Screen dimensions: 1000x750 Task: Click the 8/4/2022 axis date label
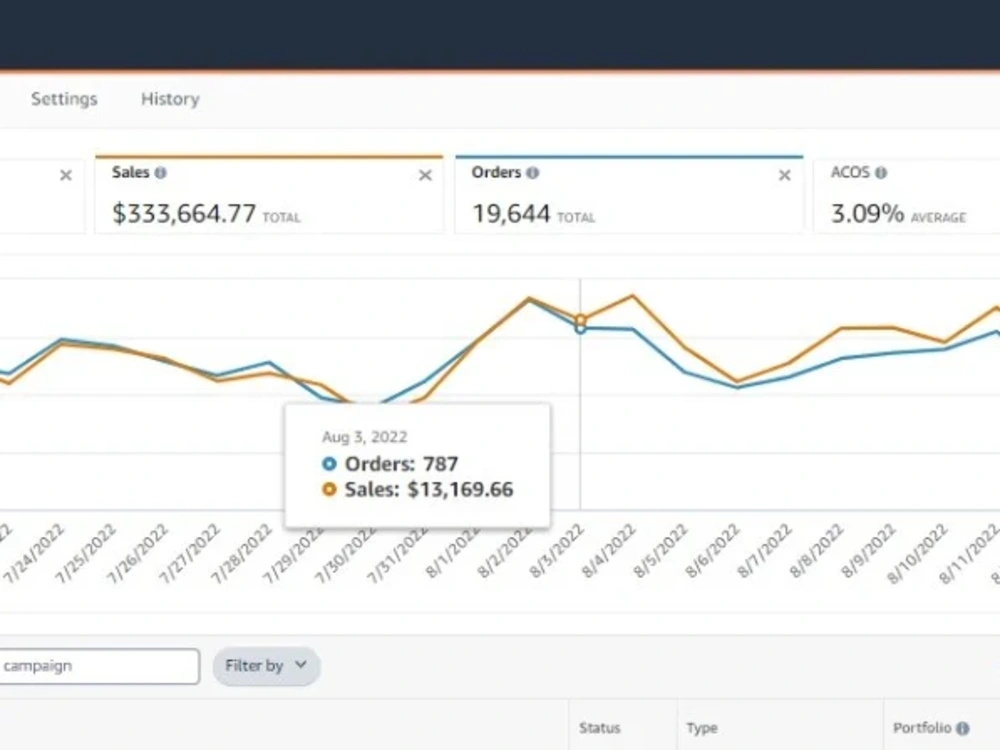coord(608,550)
